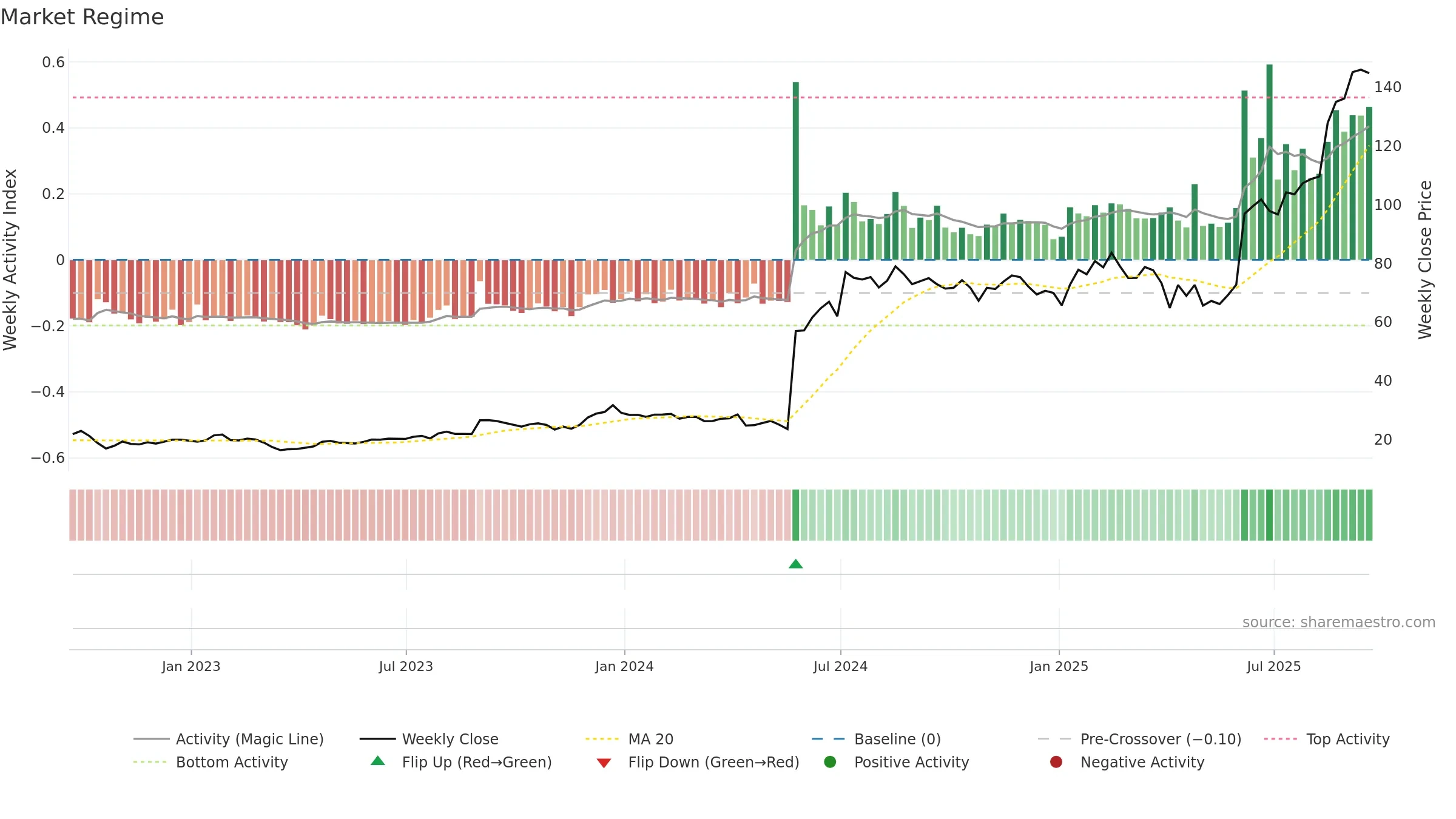Image resolution: width=1456 pixels, height=819 pixels.
Task: Click the Weekly Close Price axis label
Action: point(1425,260)
